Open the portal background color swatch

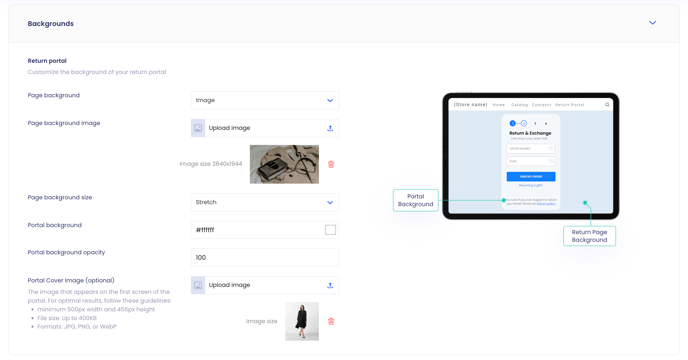(330, 230)
